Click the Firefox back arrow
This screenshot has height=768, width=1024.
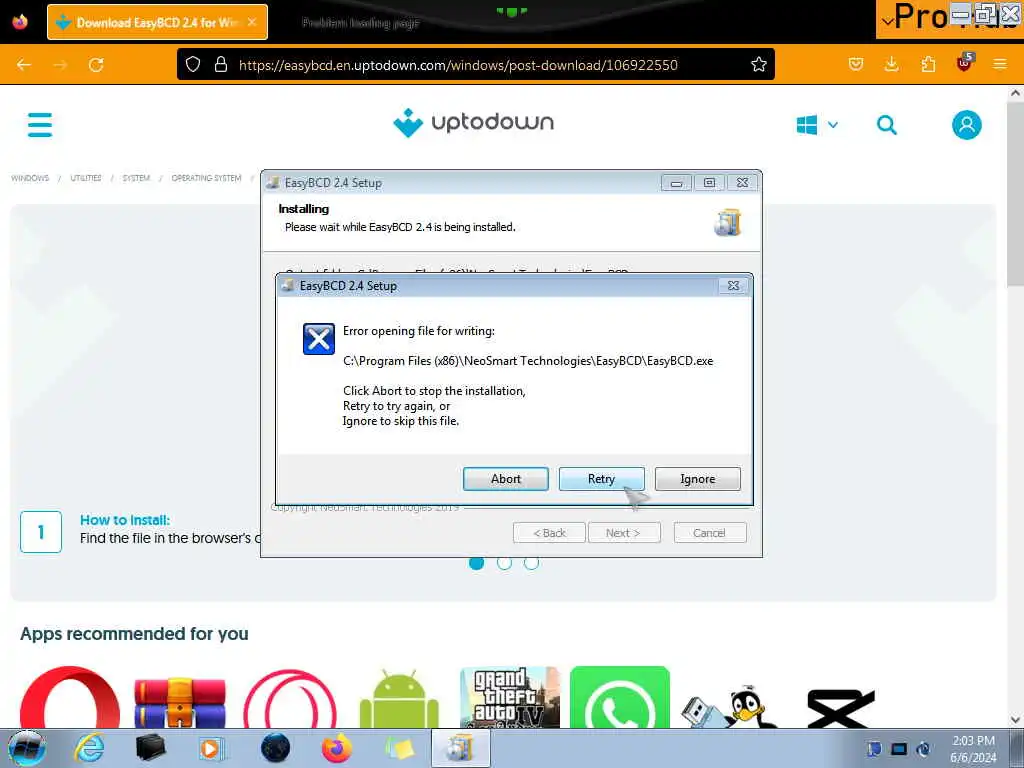(24, 65)
